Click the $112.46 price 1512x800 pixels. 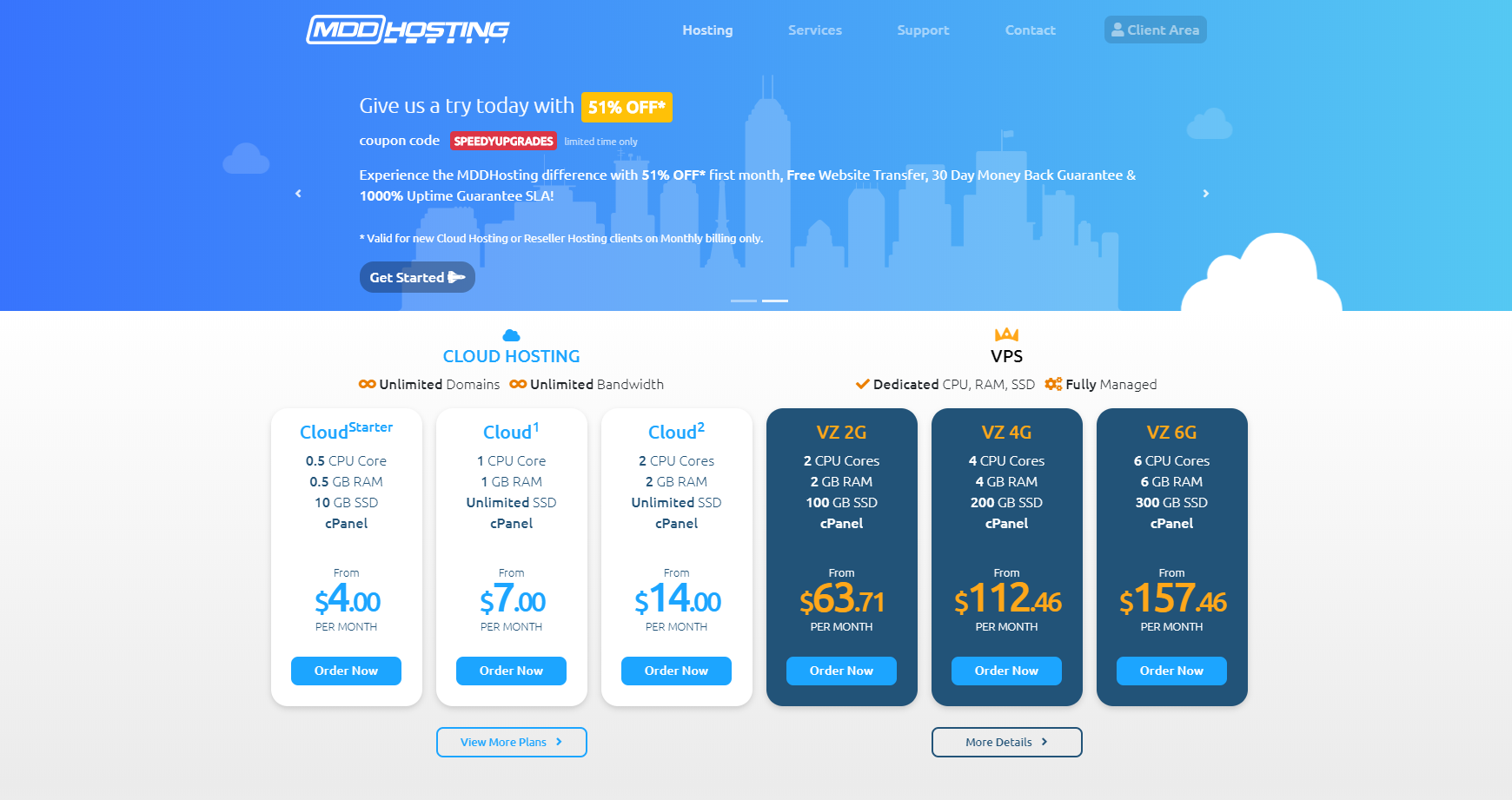(1007, 599)
